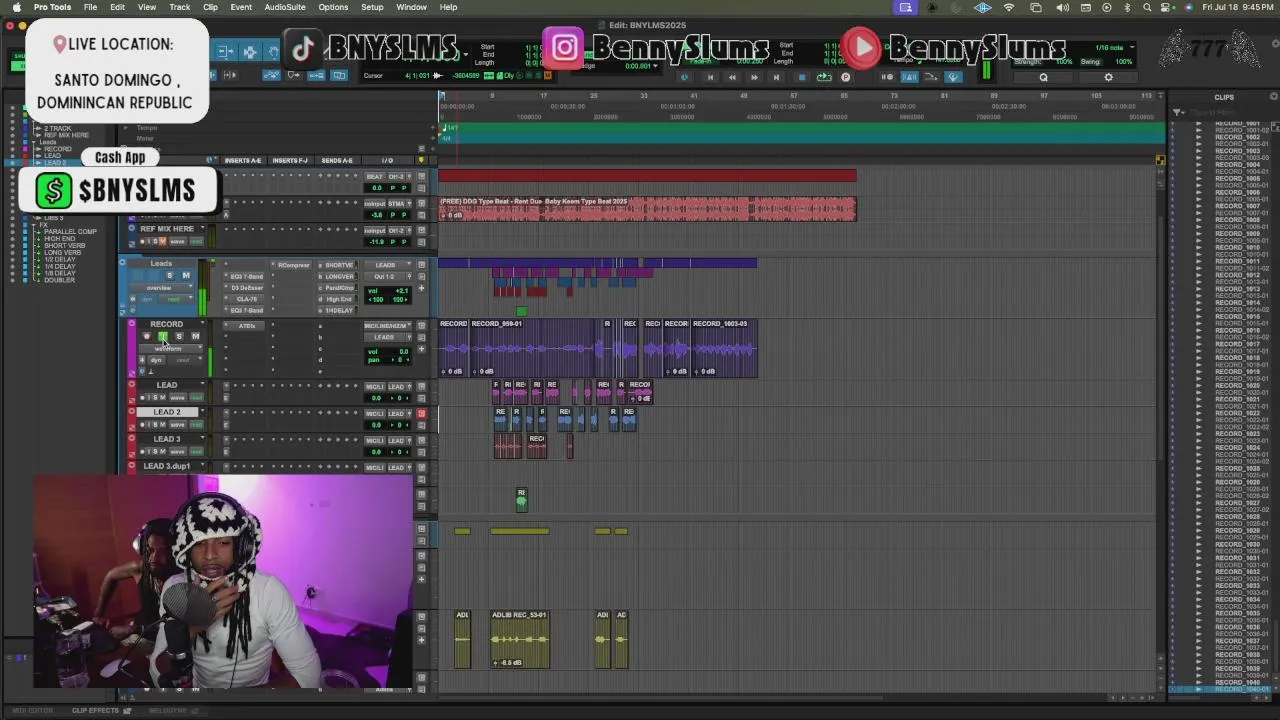Switch to the CLIP EFFECTS tab
Screen dimensions: 1280x720
[x=95, y=710]
